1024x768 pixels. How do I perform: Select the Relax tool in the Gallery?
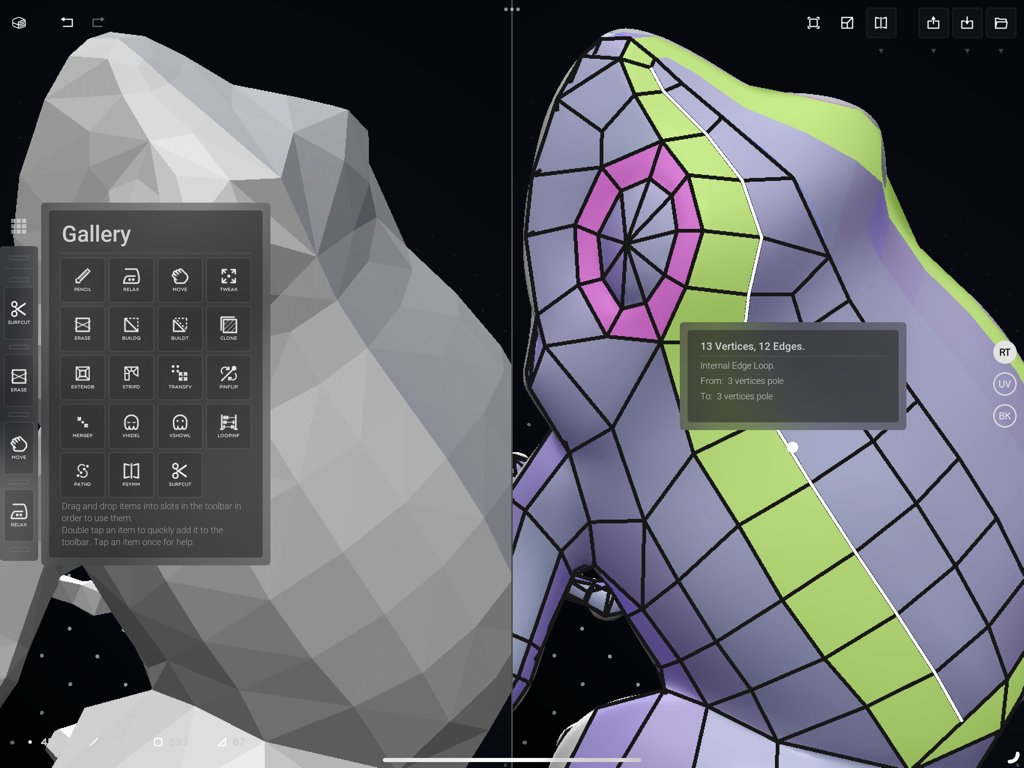pos(131,279)
